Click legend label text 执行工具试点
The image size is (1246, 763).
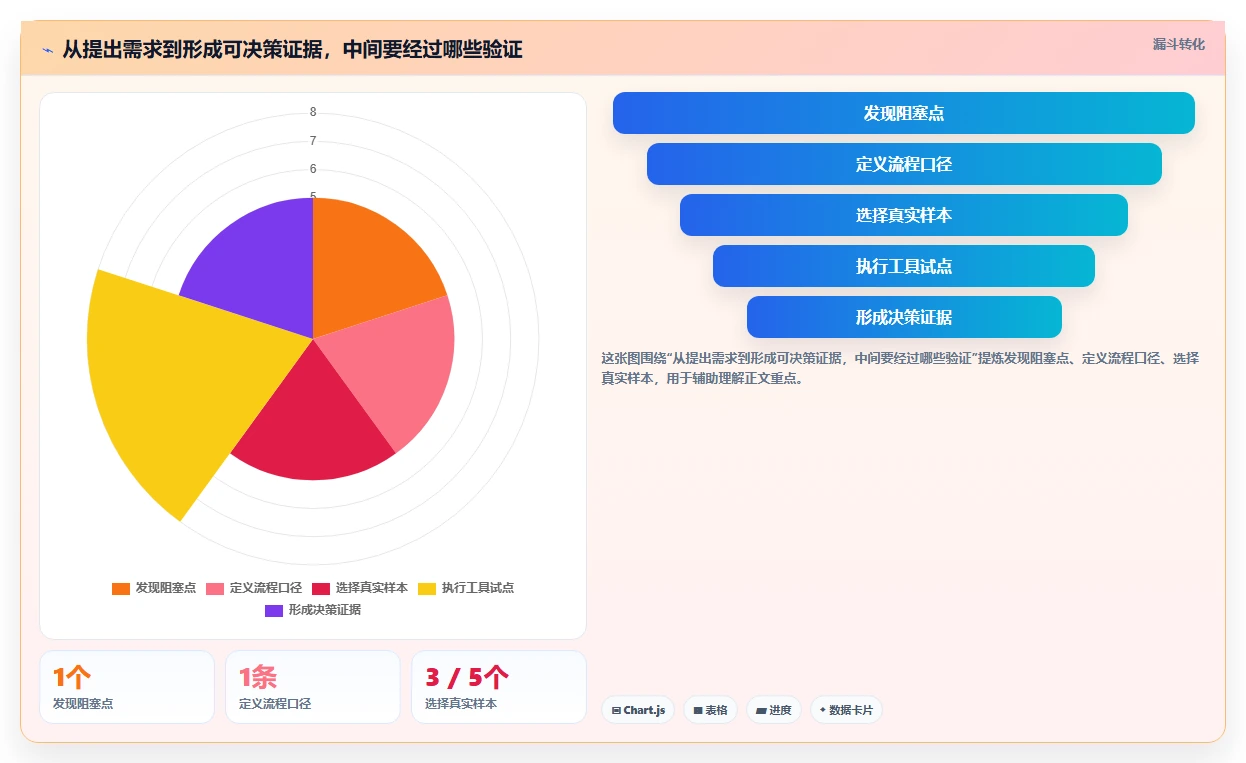click(x=478, y=588)
